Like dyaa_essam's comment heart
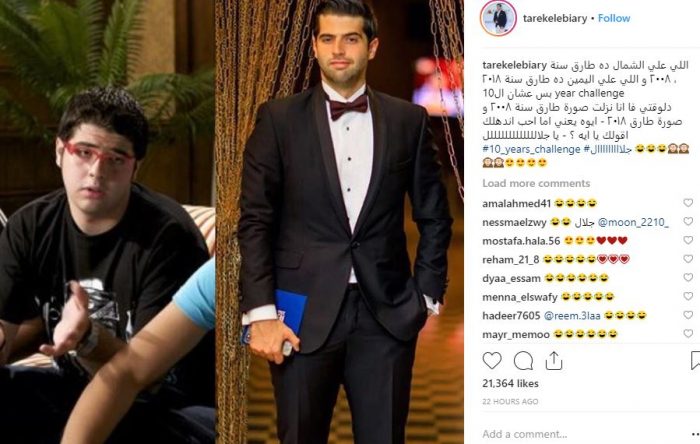The image size is (700, 444). point(688,278)
